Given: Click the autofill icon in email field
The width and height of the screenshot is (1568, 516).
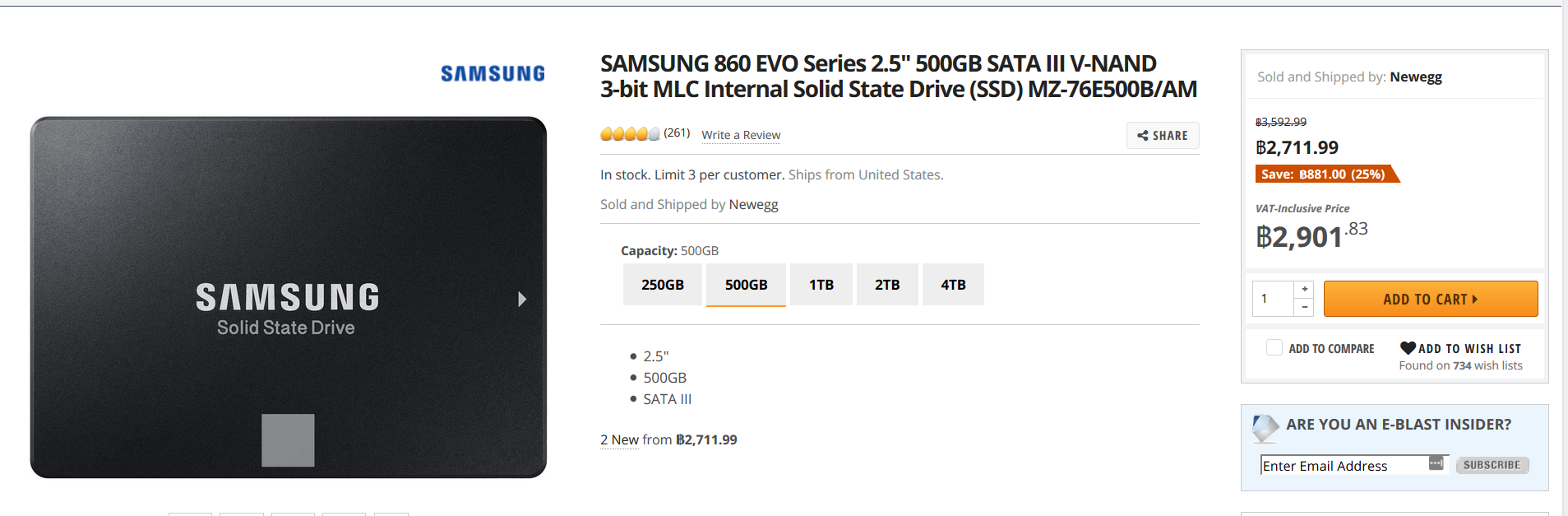Looking at the screenshot, I should pos(1436,463).
